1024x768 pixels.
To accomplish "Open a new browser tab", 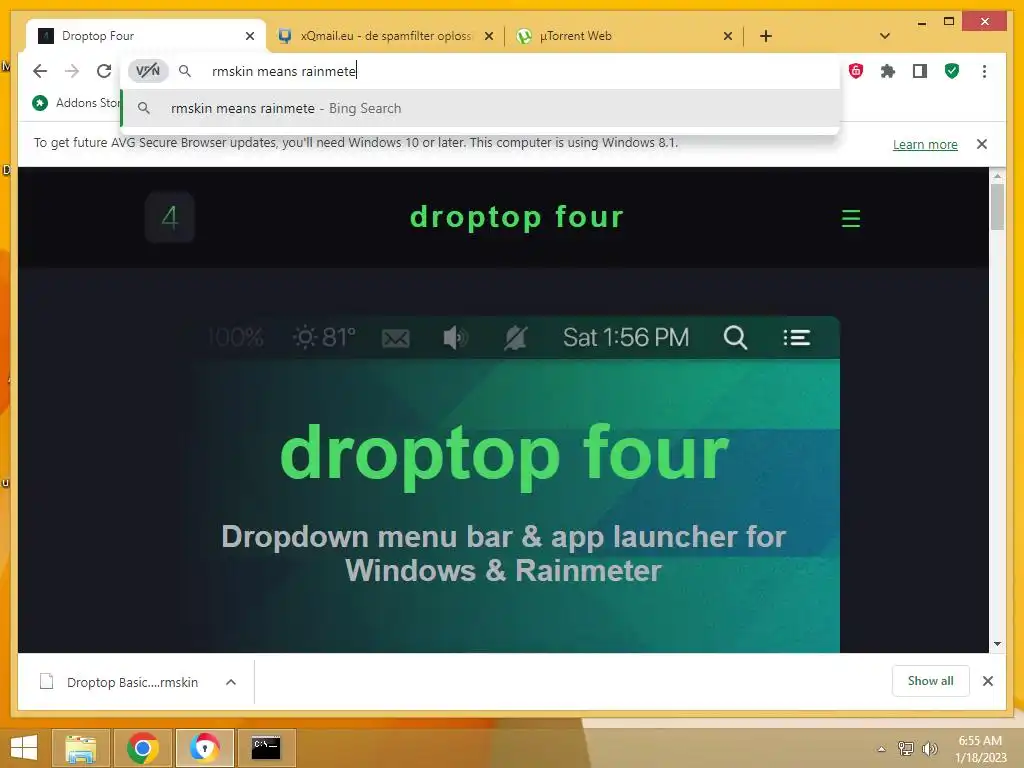I will click(x=766, y=36).
